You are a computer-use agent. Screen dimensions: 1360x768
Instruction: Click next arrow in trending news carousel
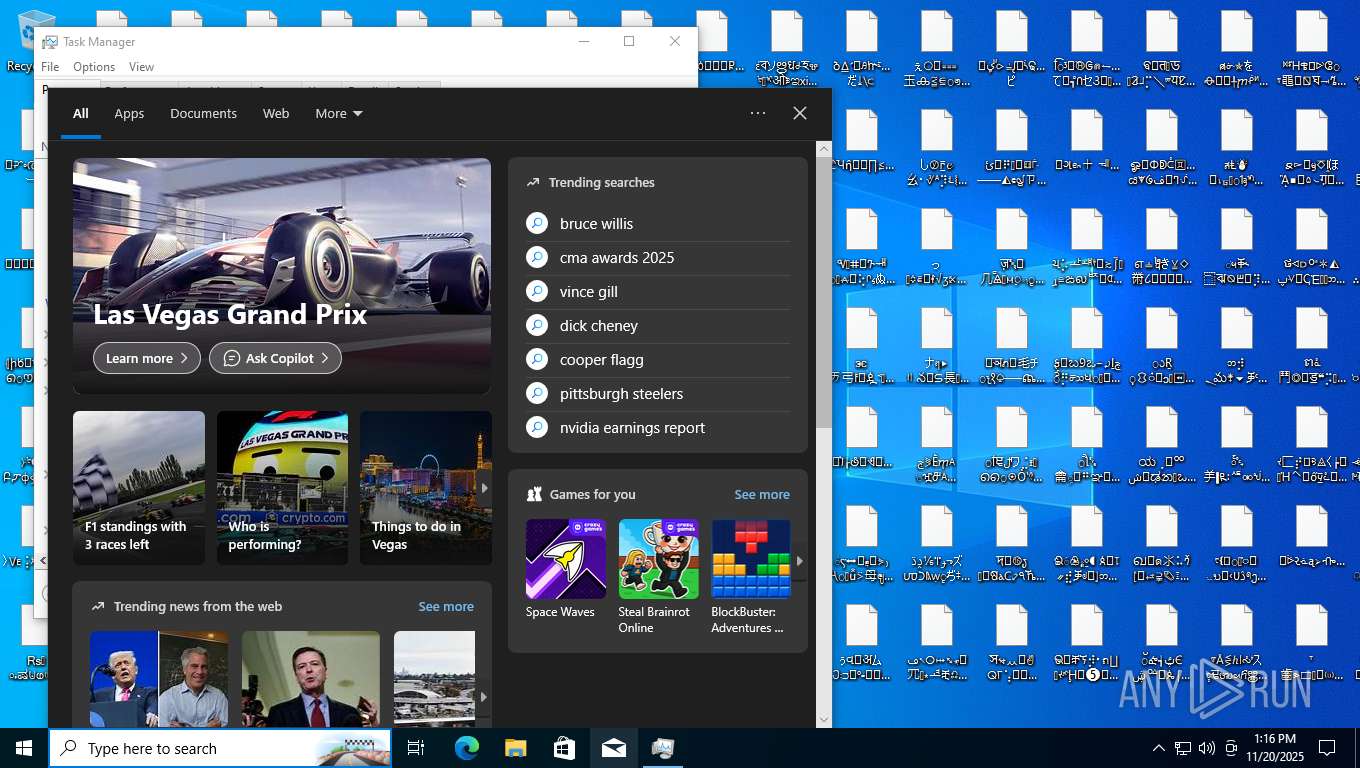[485, 697]
